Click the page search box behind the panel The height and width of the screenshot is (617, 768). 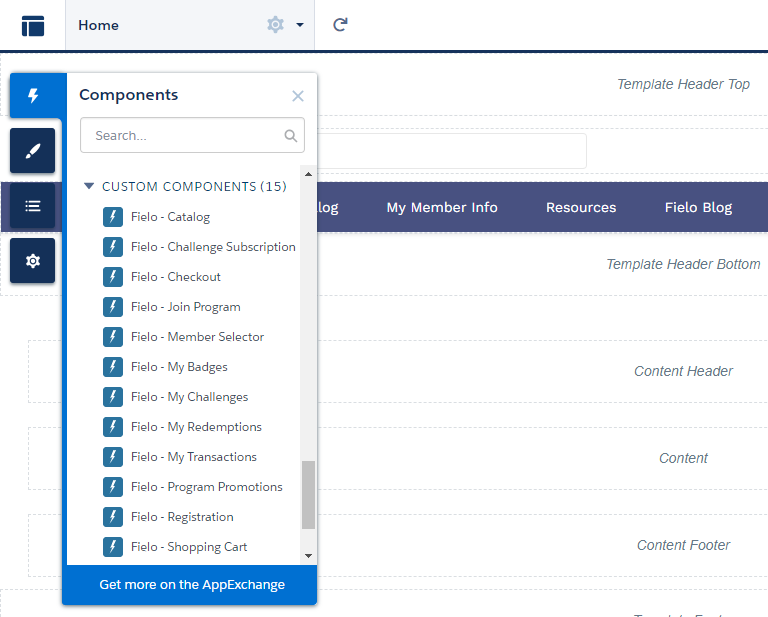point(452,151)
